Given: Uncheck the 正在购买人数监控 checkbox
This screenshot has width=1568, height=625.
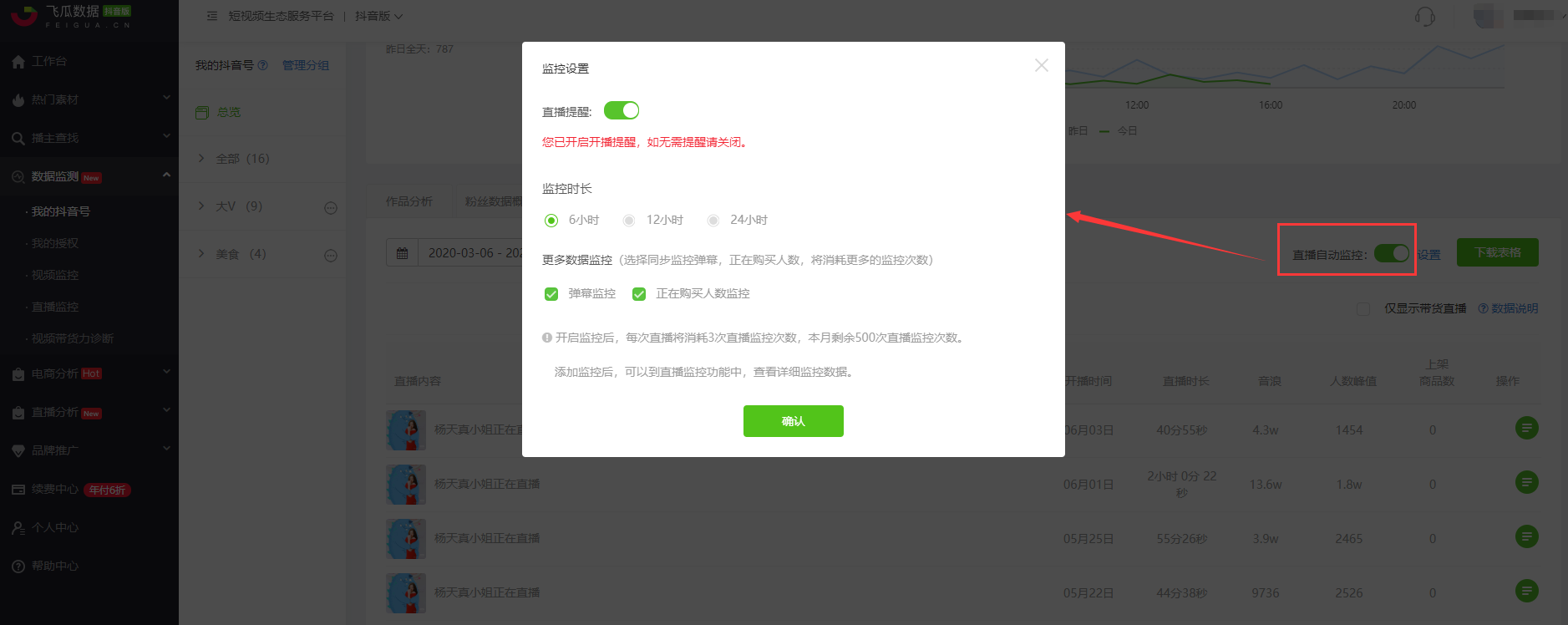Looking at the screenshot, I should tap(639, 294).
